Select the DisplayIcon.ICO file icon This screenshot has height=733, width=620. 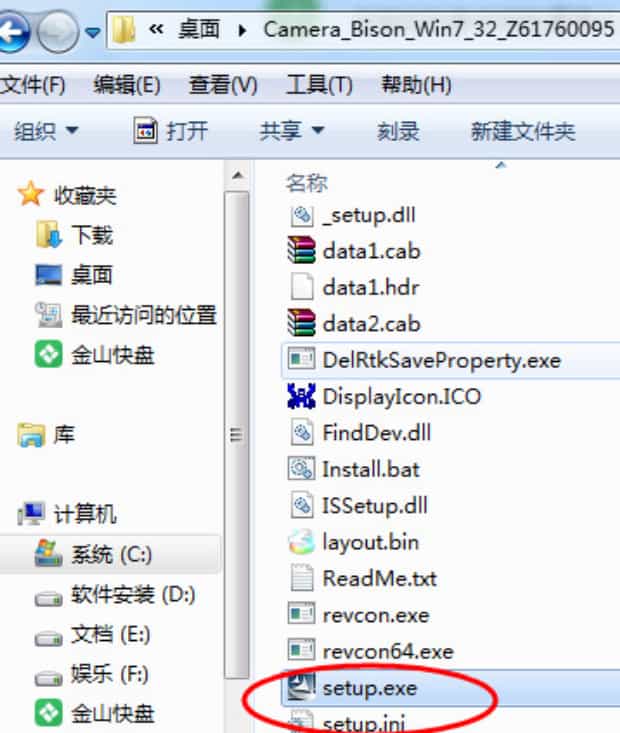(x=301, y=396)
